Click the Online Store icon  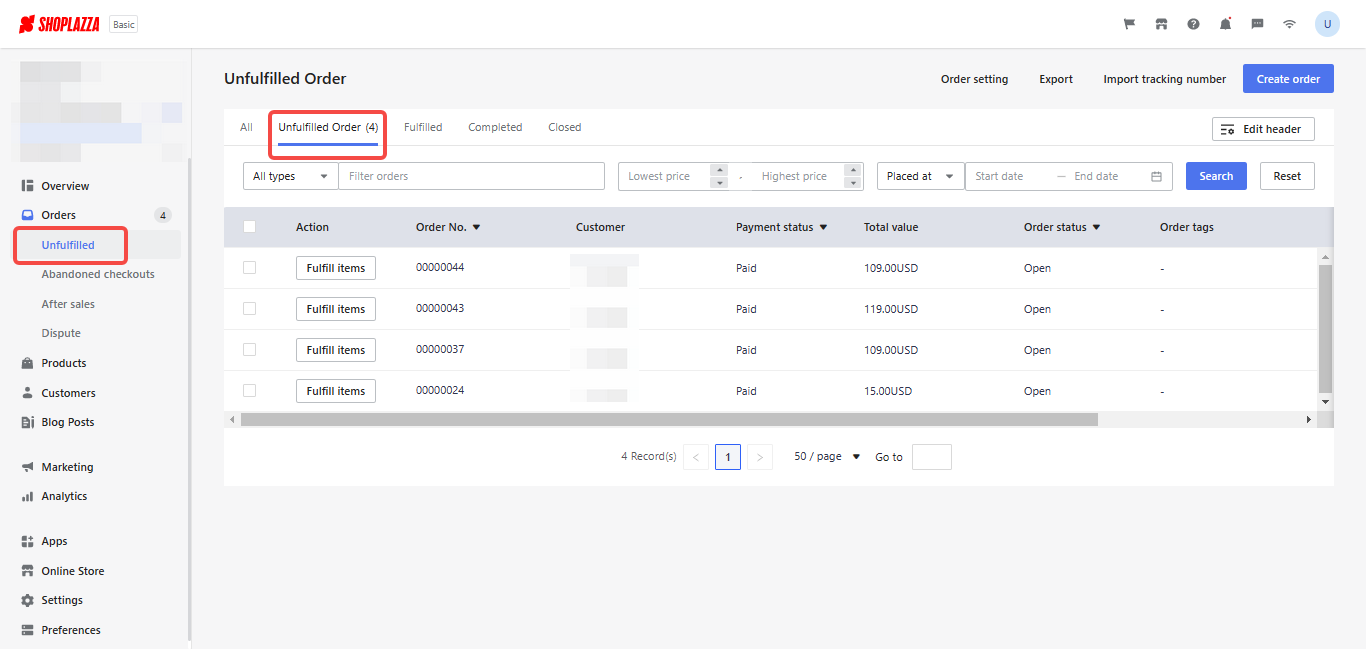point(28,571)
